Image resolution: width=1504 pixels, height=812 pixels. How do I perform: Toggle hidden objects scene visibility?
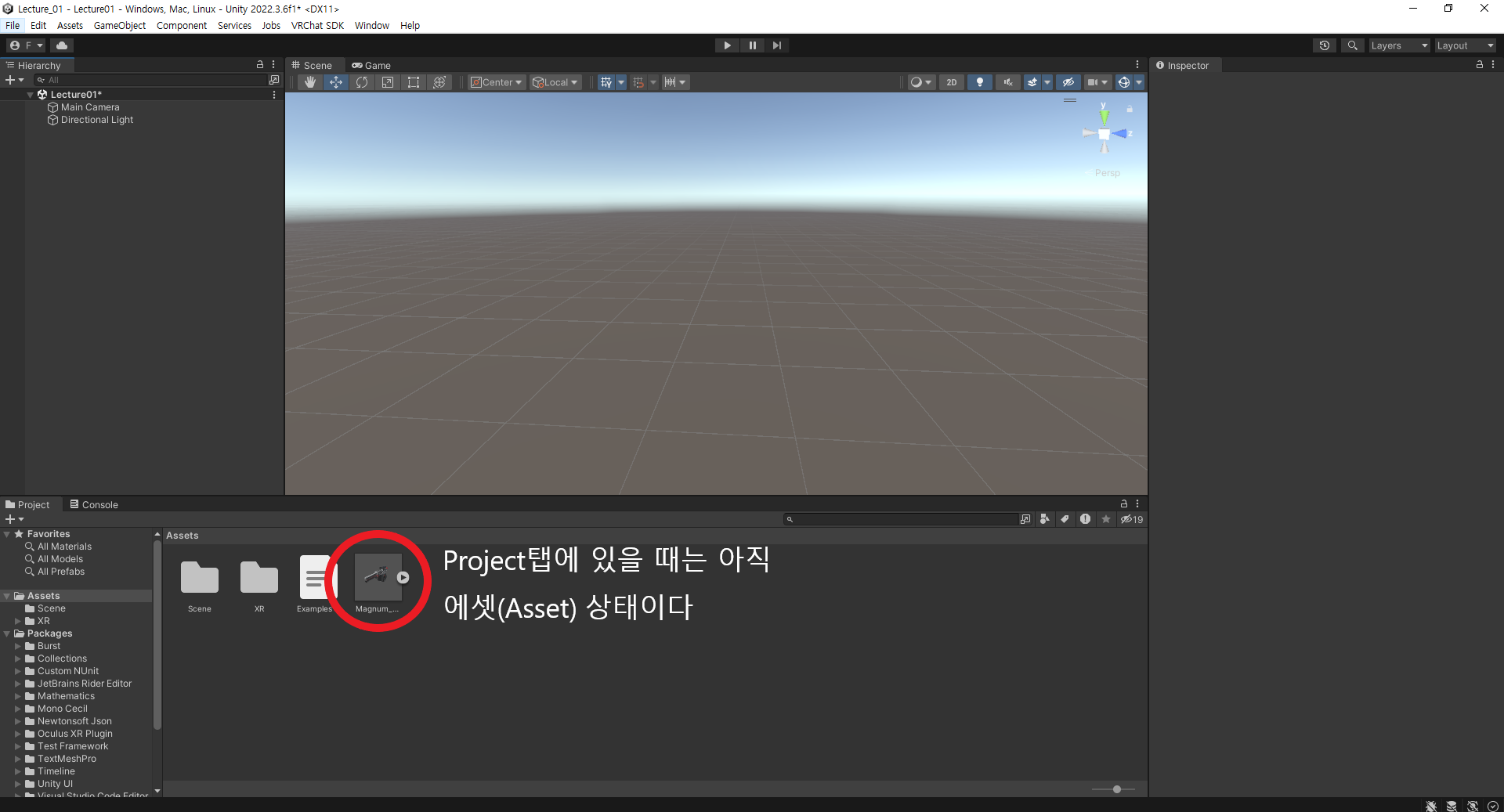coord(1068,82)
